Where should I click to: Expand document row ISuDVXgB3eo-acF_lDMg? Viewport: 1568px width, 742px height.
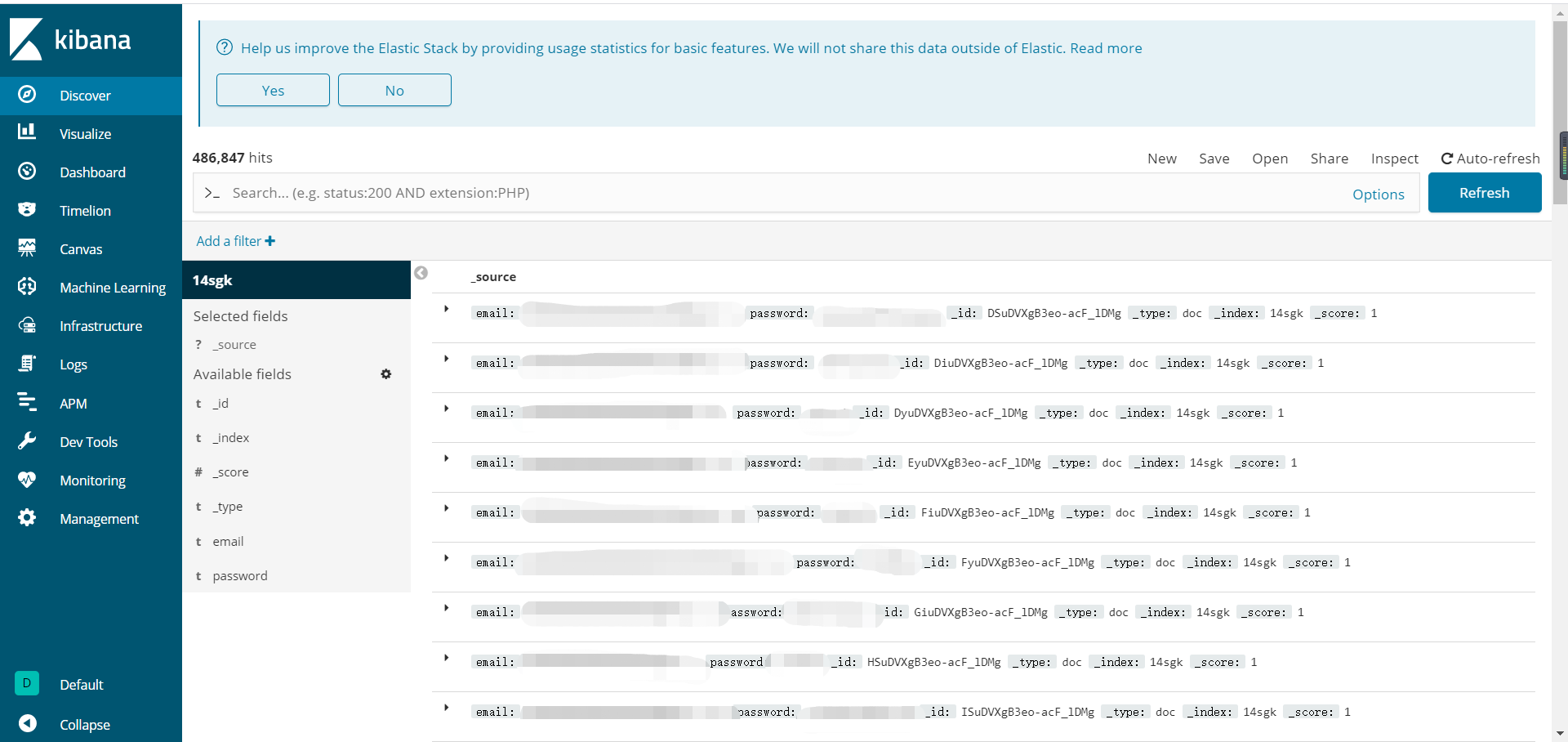pos(447,708)
